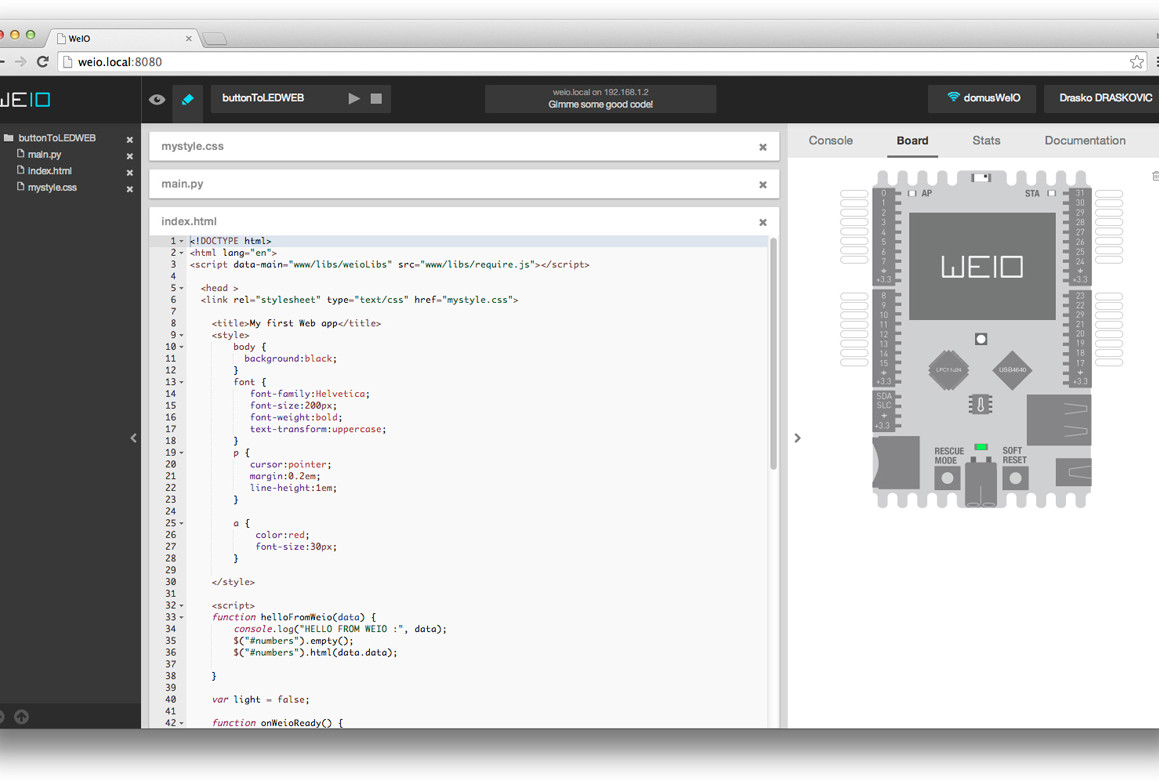The width and height of the screenshot is (1159, 781).
Task: Show the Stats tab
Action: click(x=986, y=140)
